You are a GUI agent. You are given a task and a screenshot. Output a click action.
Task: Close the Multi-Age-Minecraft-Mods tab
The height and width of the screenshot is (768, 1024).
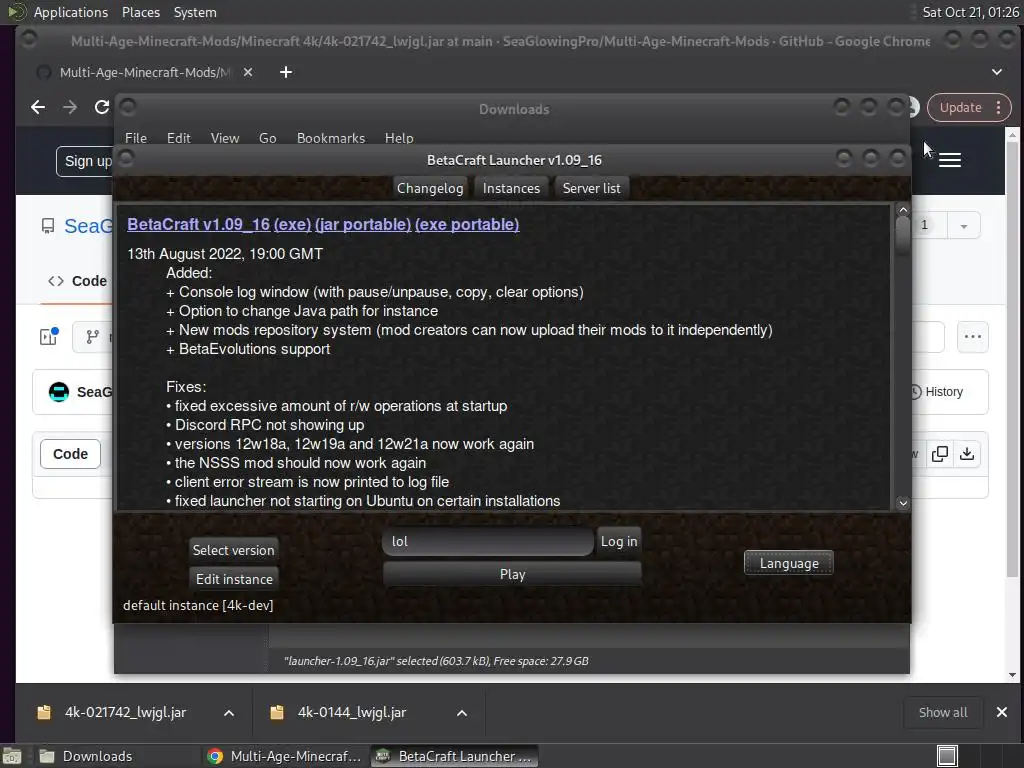(248, 72)
